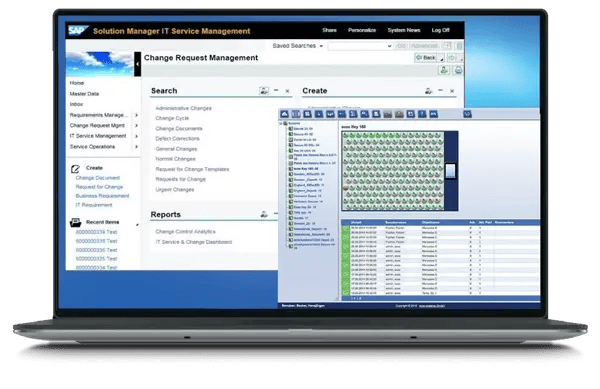
Task: Expand Requirements Manage... submenu arrow
Action: [136, 115]
